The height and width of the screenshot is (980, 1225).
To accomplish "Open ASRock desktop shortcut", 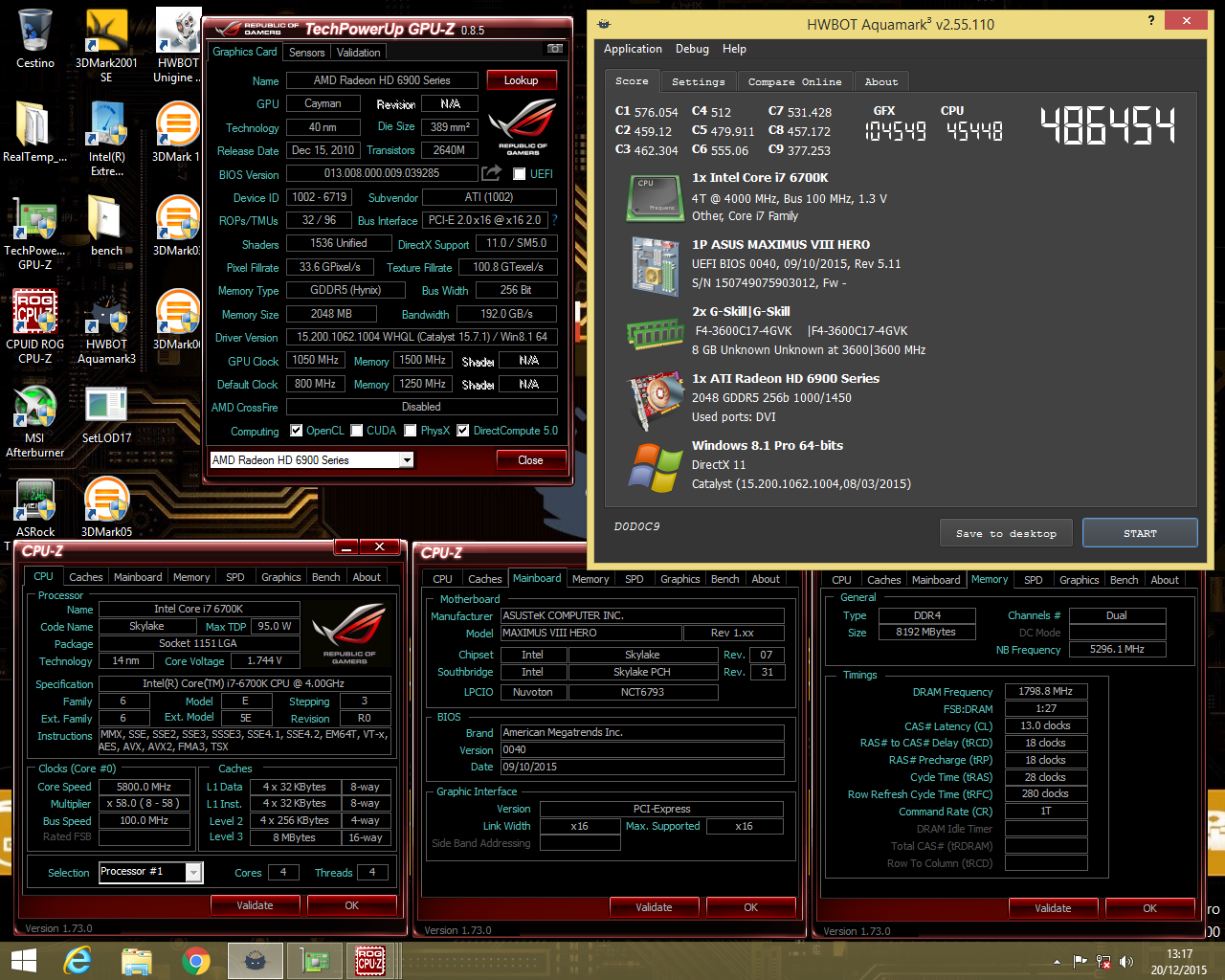I will click(34, 507).
